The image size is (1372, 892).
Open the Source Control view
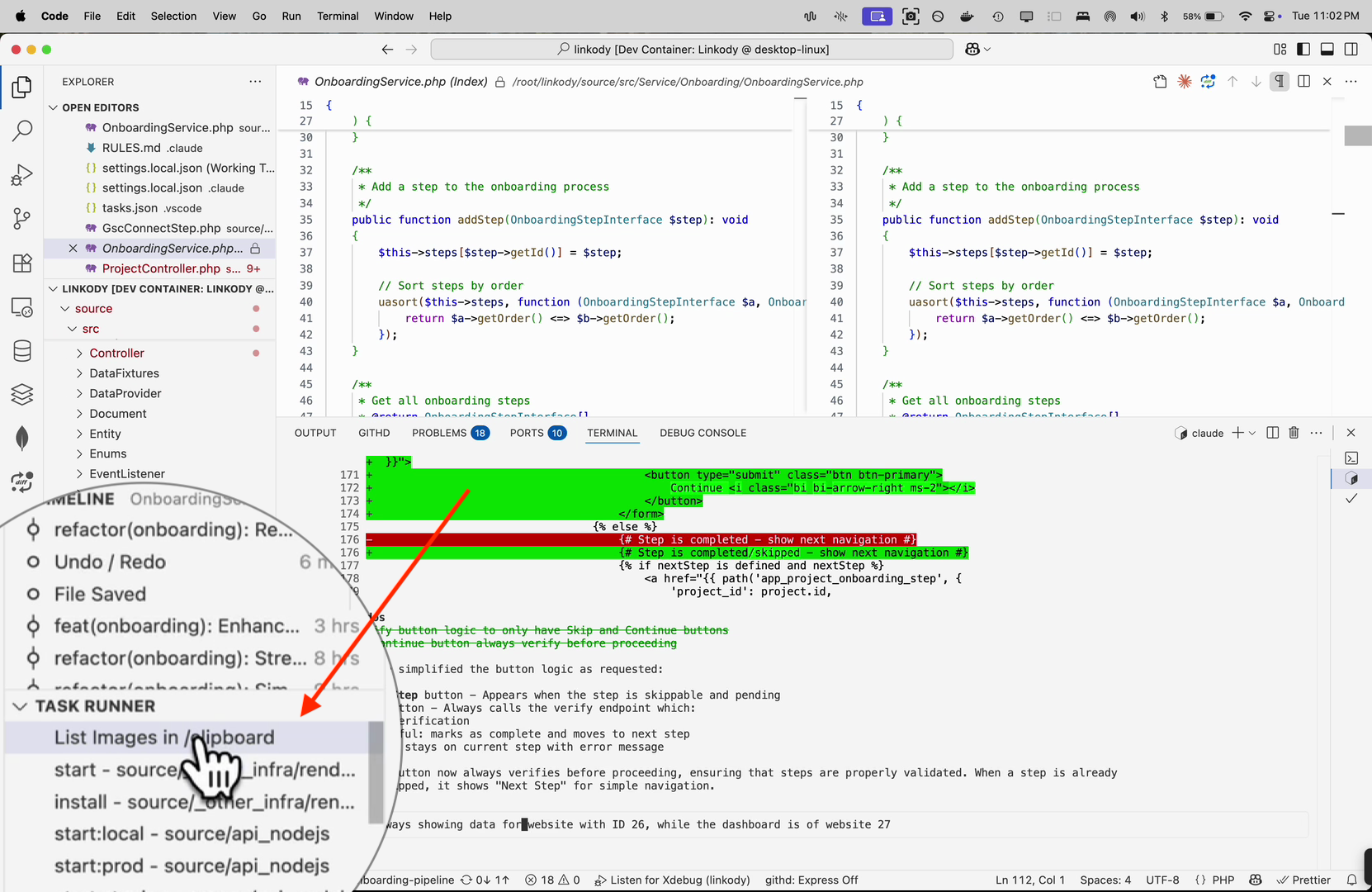[22, 219]
